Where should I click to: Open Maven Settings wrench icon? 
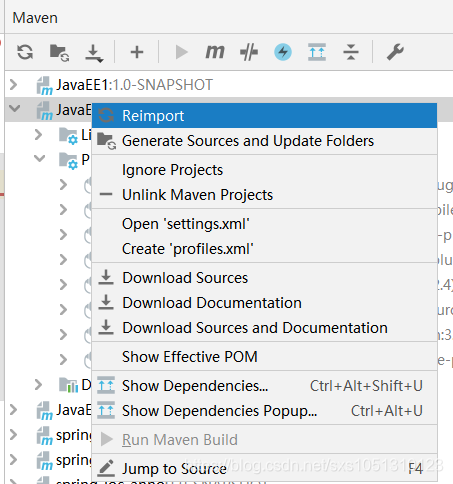395,52
